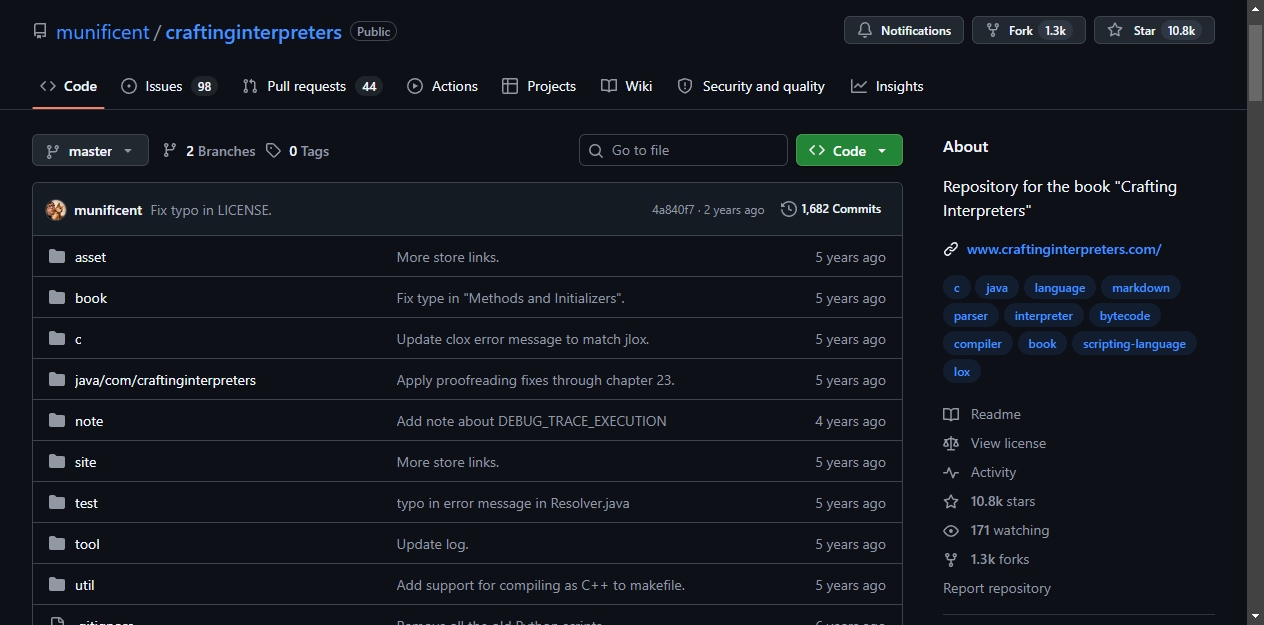Click the eye icon beside 171 watching

pos(951,530)
